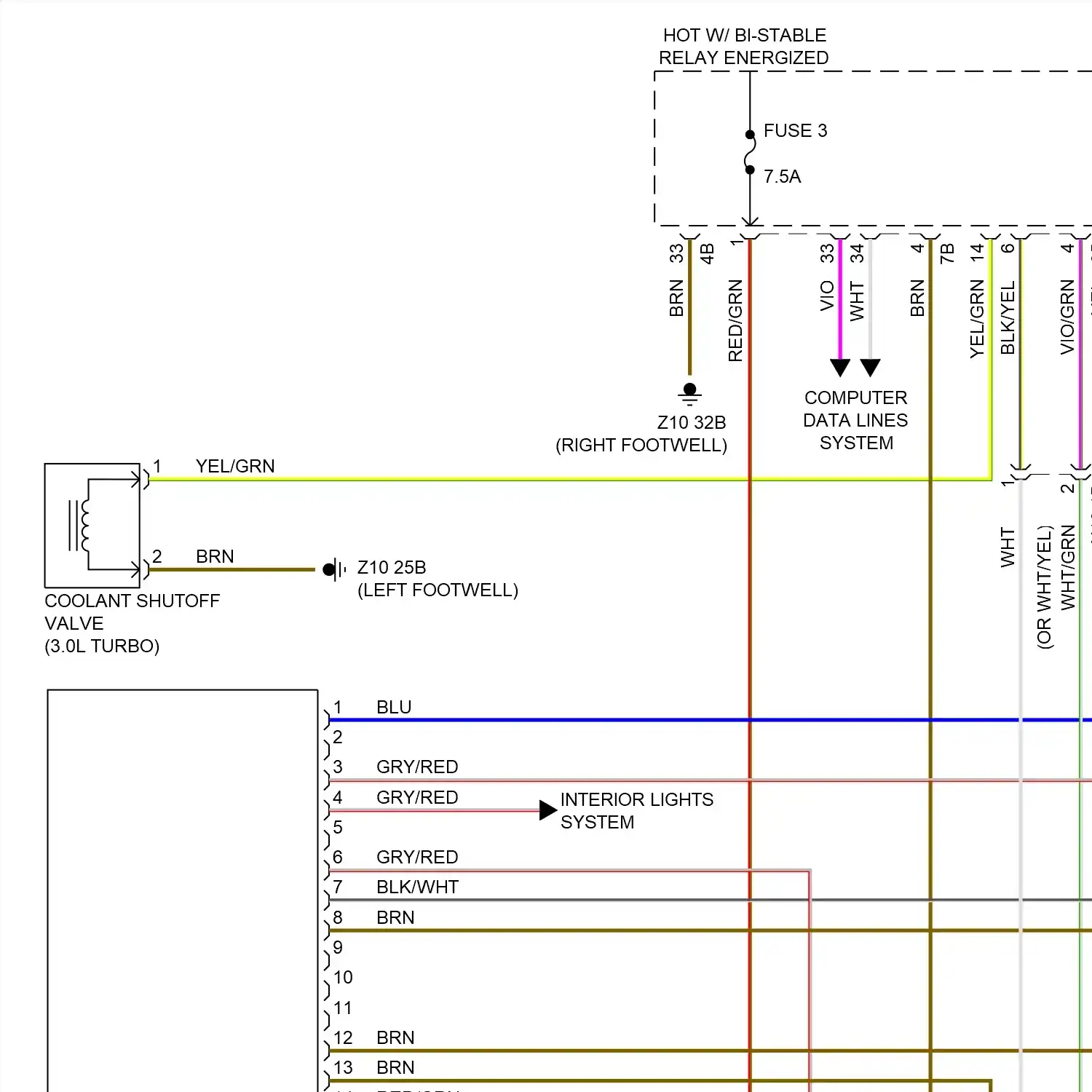Click the vertical YEL/GRN label beside pin 14
Screen dimensions: 1092x1092
[977, 319]
